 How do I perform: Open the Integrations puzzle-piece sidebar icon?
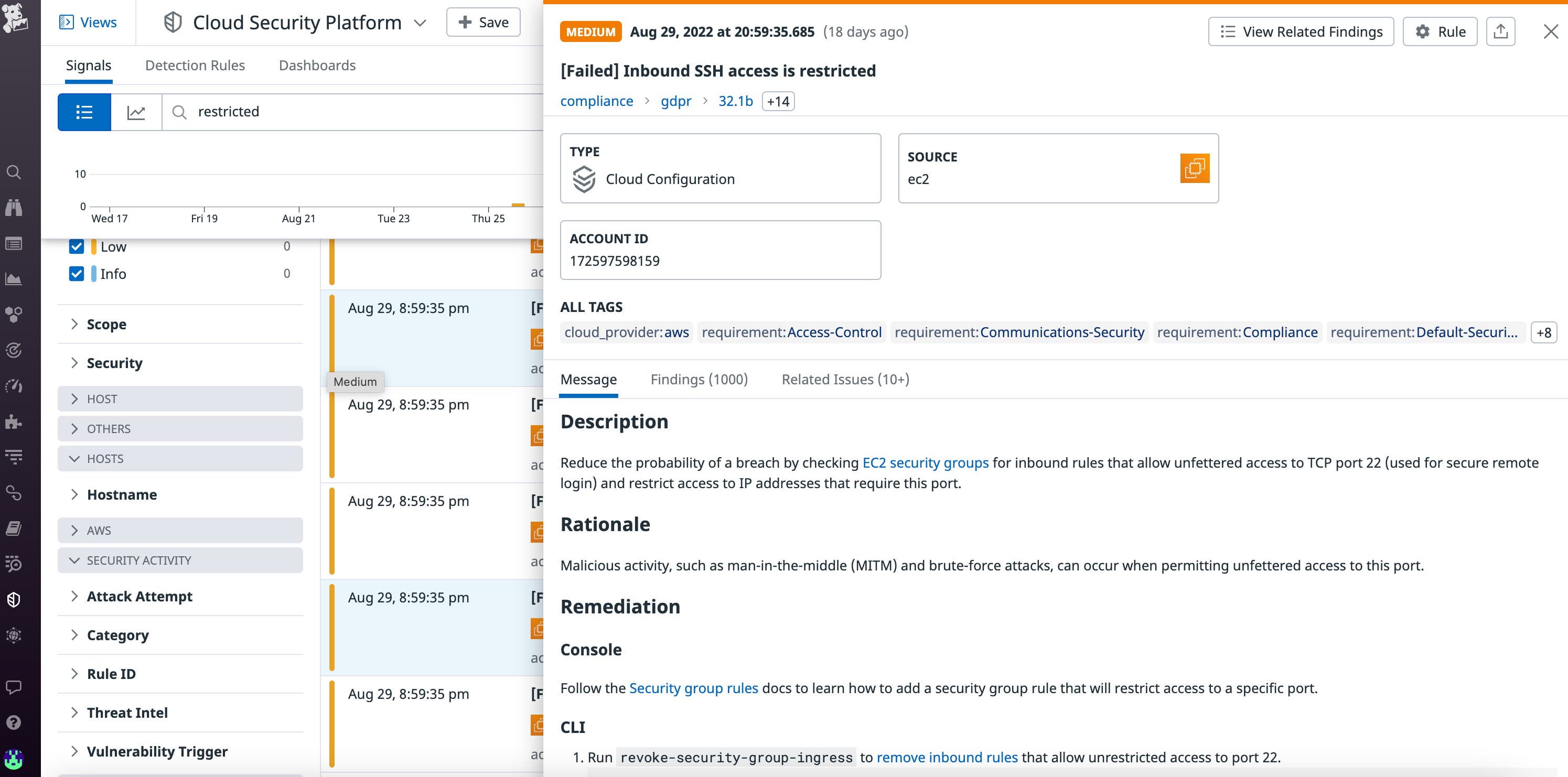pyautogui.click(x=15, y=421)
